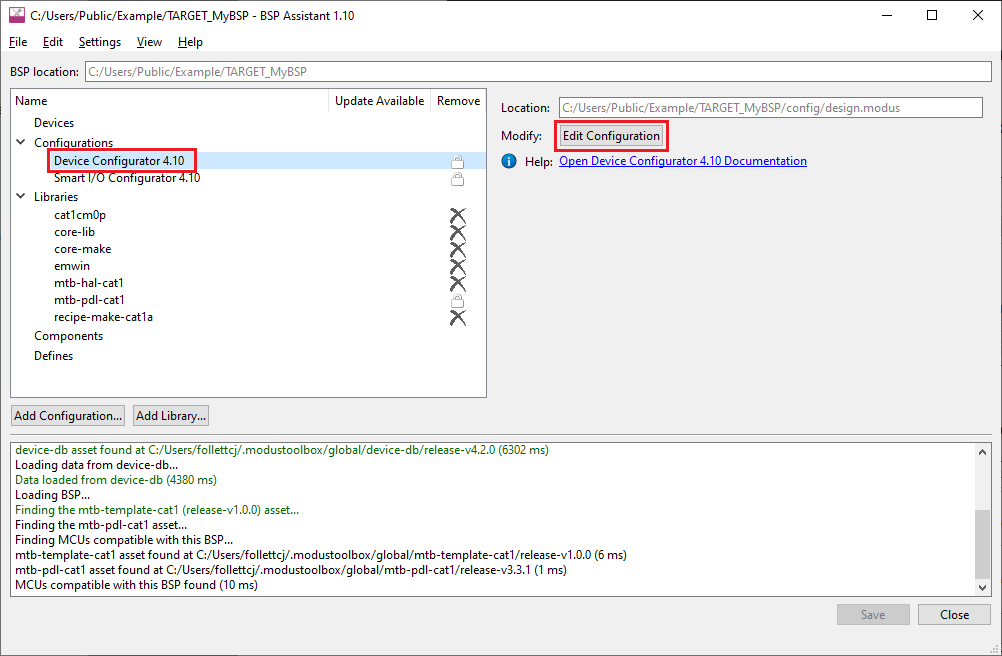Click the Update Available column header

(x=380, y=101)
